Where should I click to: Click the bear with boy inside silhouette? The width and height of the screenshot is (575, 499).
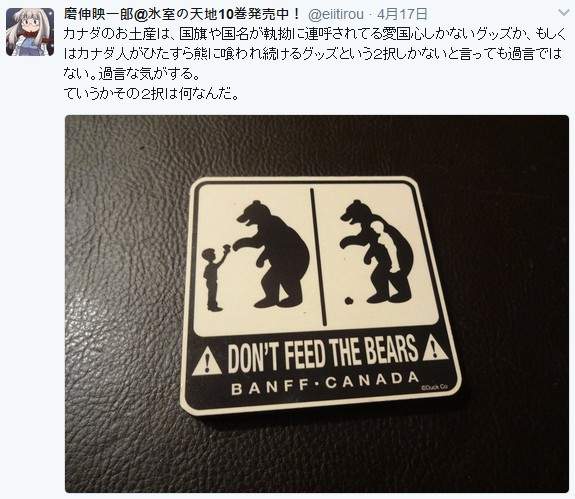(x=377, y=252)
